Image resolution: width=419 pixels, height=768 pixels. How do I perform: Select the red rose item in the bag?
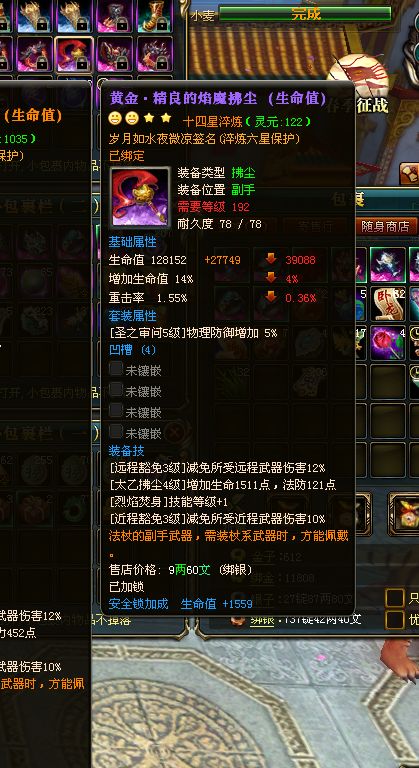[x=388, y=342]
